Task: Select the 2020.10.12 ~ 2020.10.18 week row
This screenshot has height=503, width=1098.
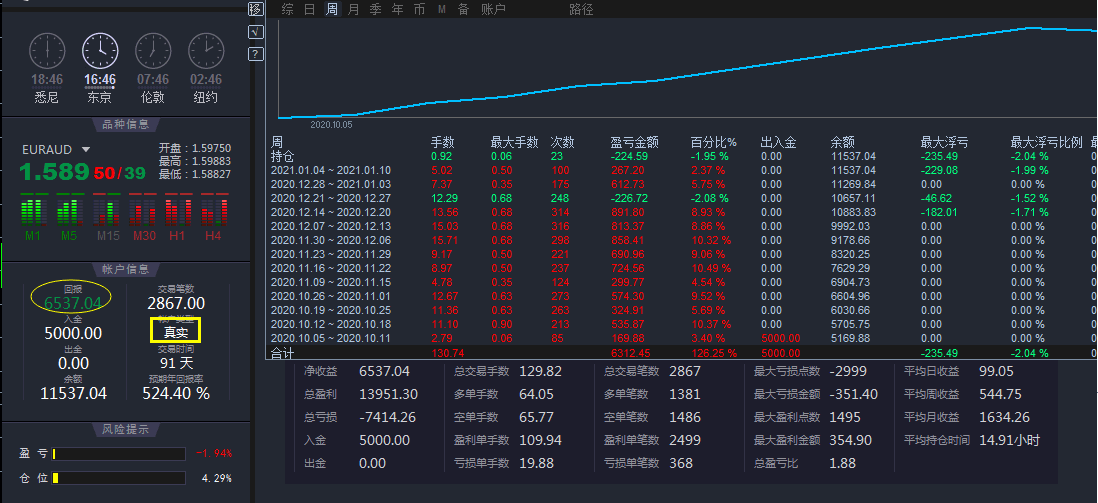Action: pyautogui.click(x=683, y=324)
